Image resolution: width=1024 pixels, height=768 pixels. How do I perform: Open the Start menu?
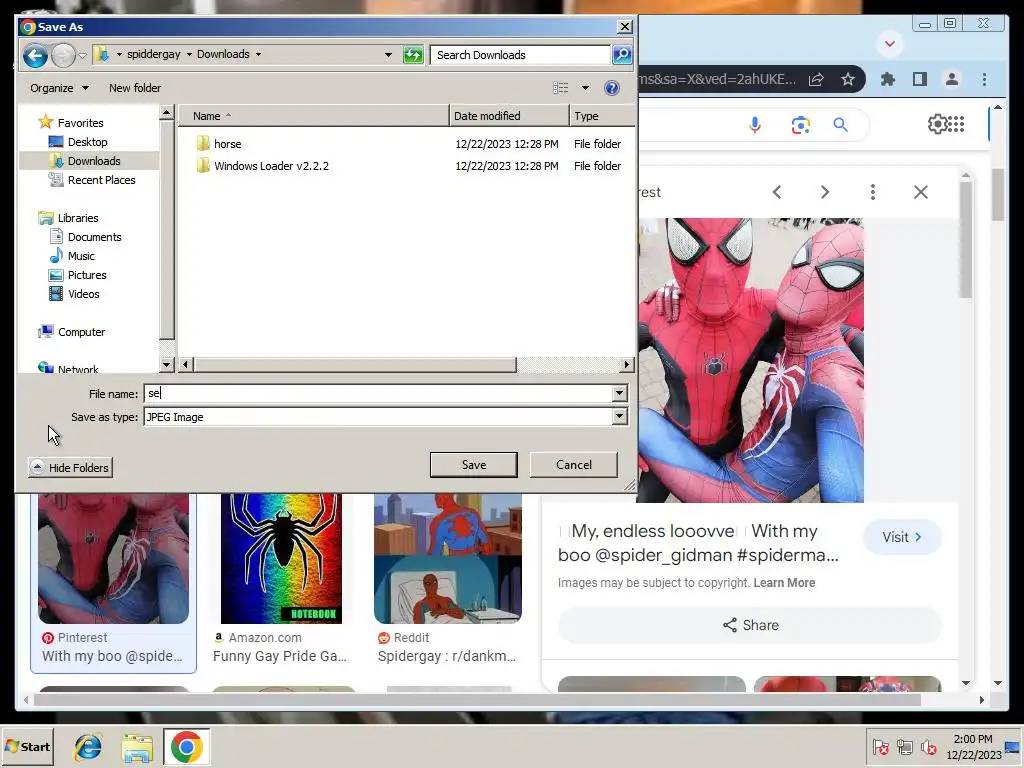(27, 746)
